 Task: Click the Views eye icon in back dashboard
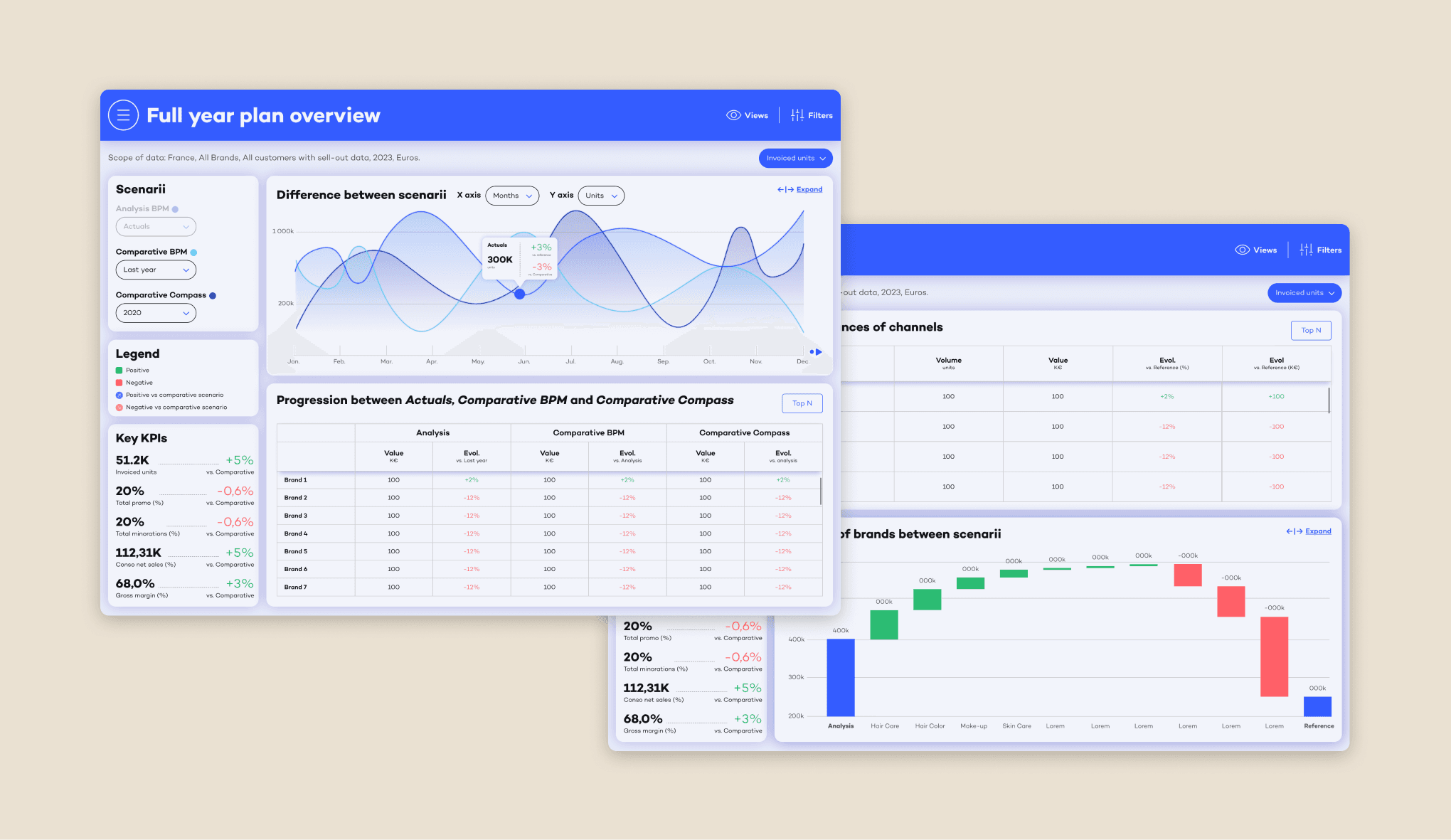[x=1242, y=250]
